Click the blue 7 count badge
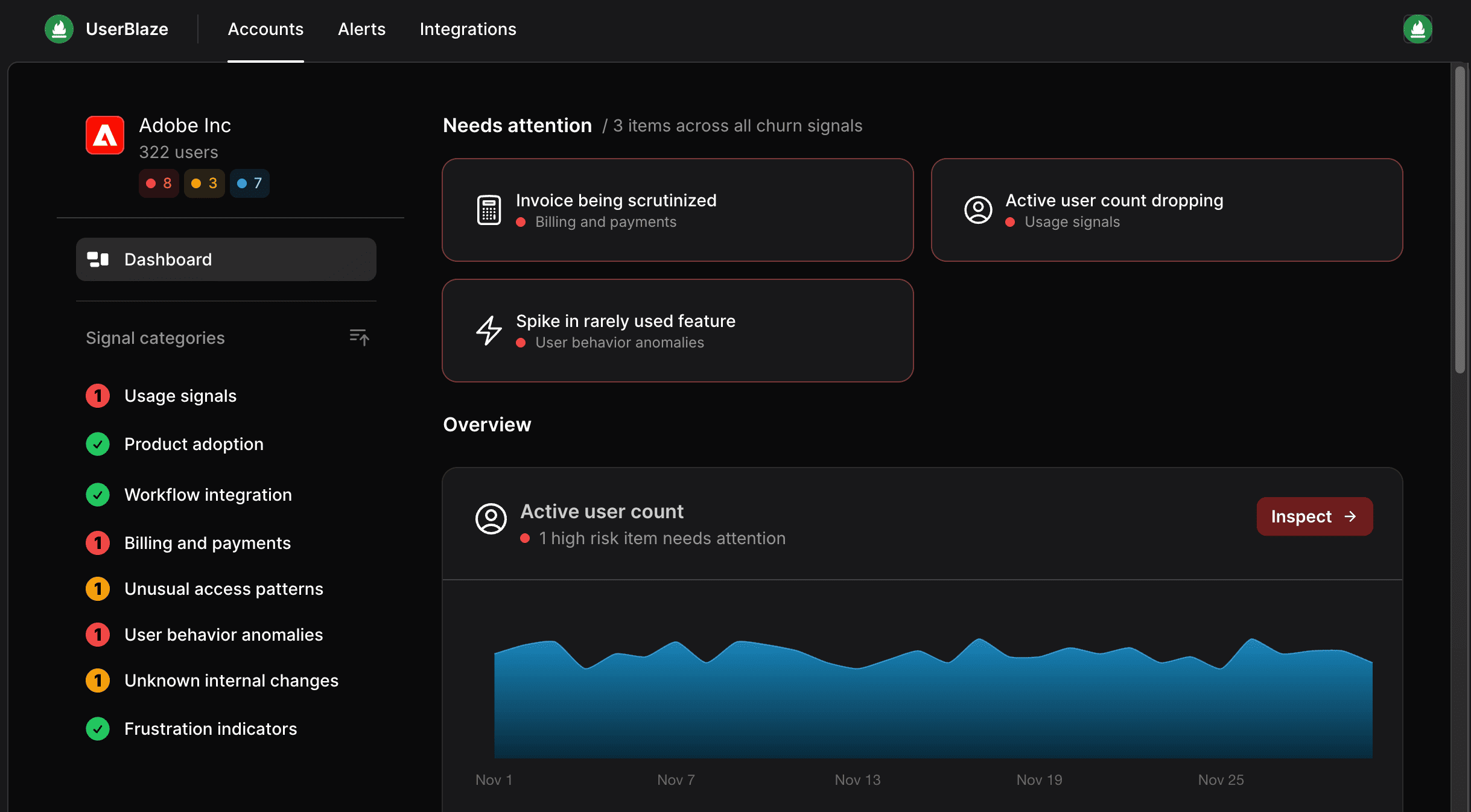This screenshot has width=1471, height=812. (x=250, y=183)
